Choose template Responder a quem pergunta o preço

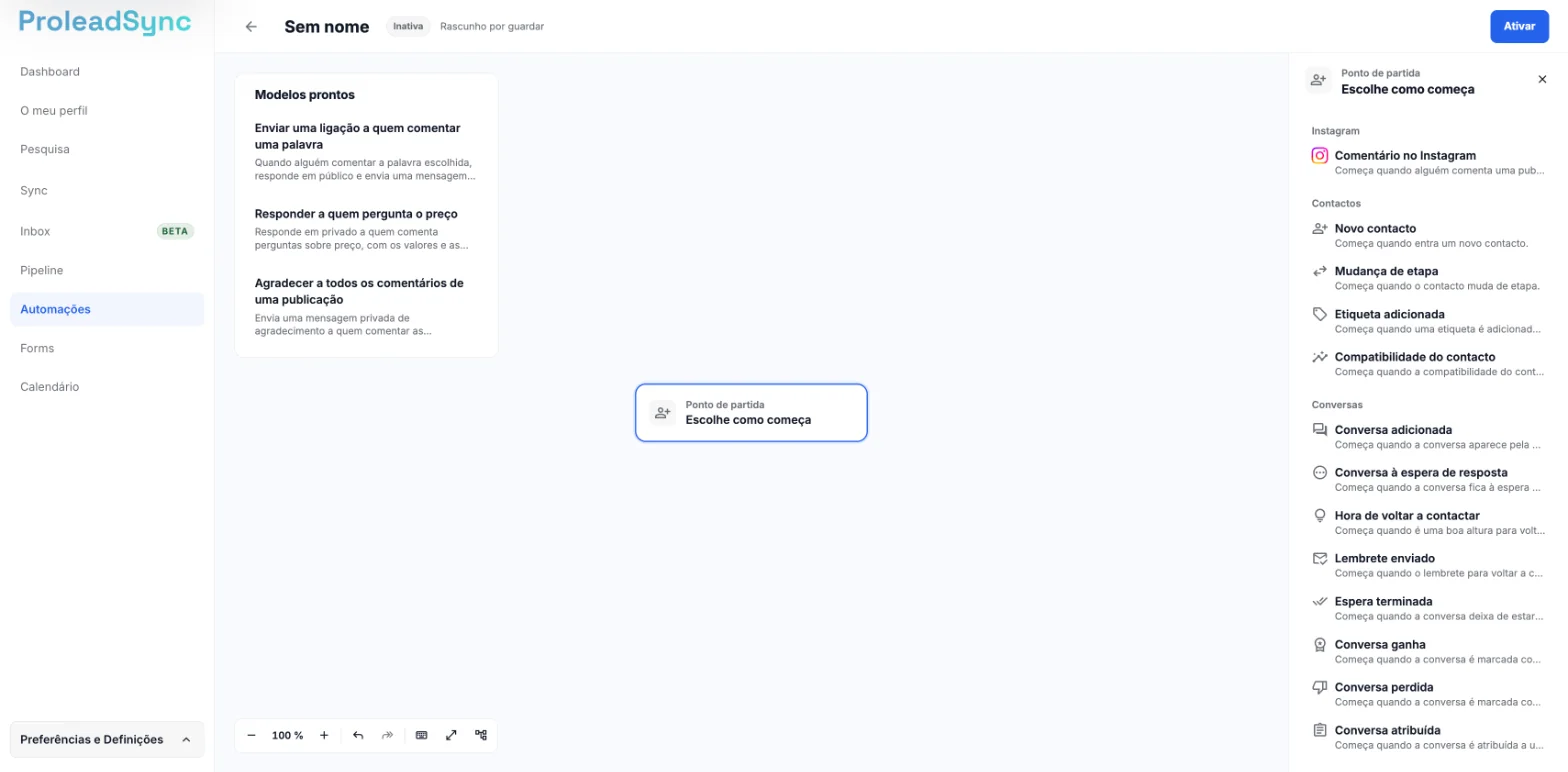366,228
